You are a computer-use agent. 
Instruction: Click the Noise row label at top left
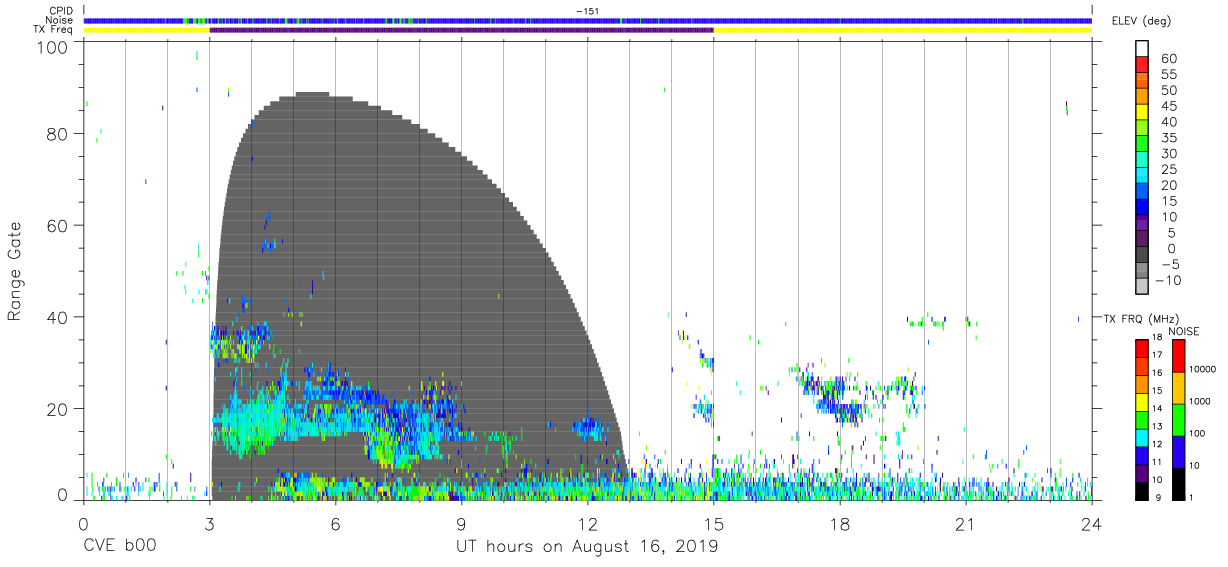60,20
